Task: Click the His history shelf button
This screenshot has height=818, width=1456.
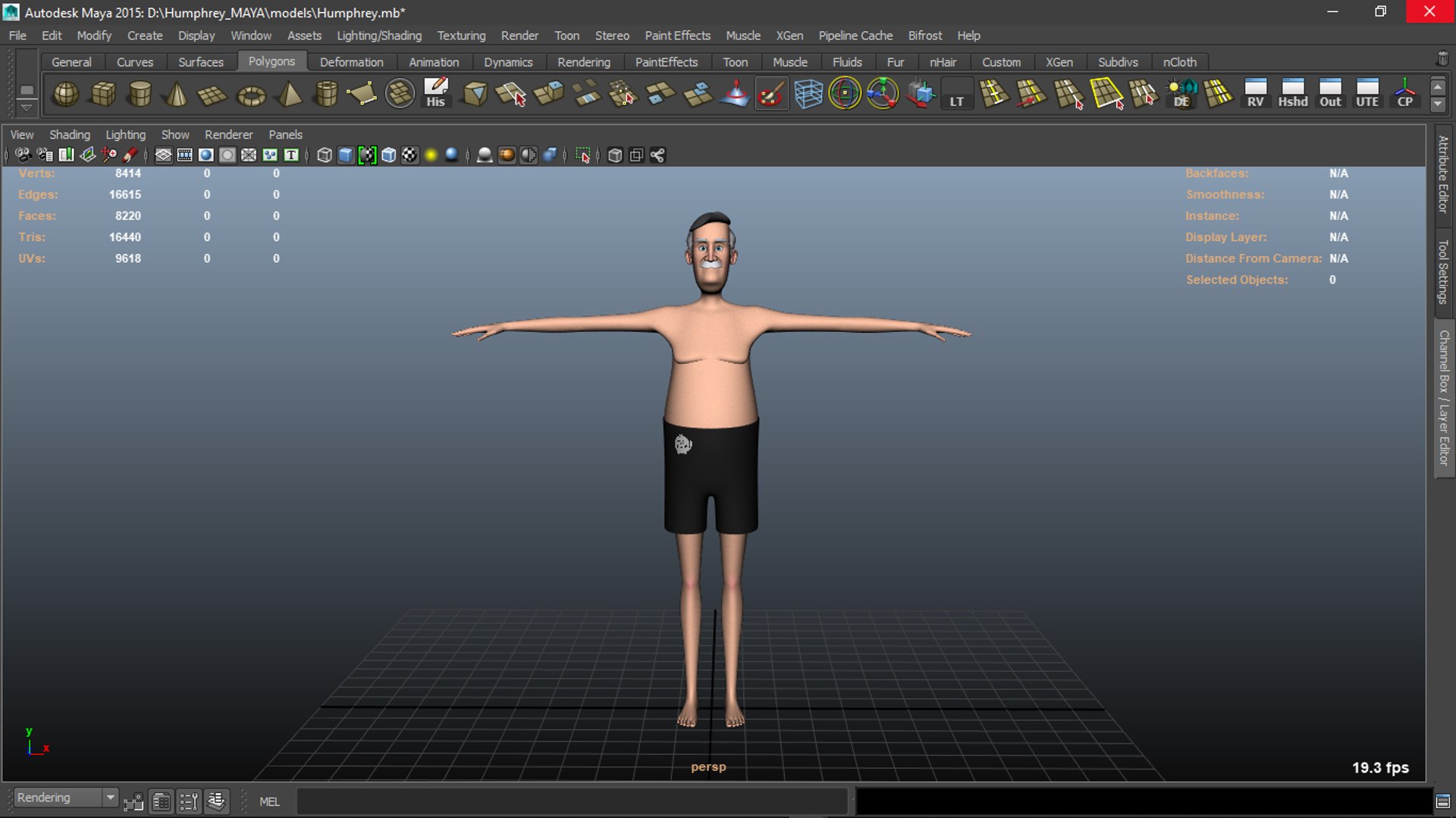Action: click(436, 94)
